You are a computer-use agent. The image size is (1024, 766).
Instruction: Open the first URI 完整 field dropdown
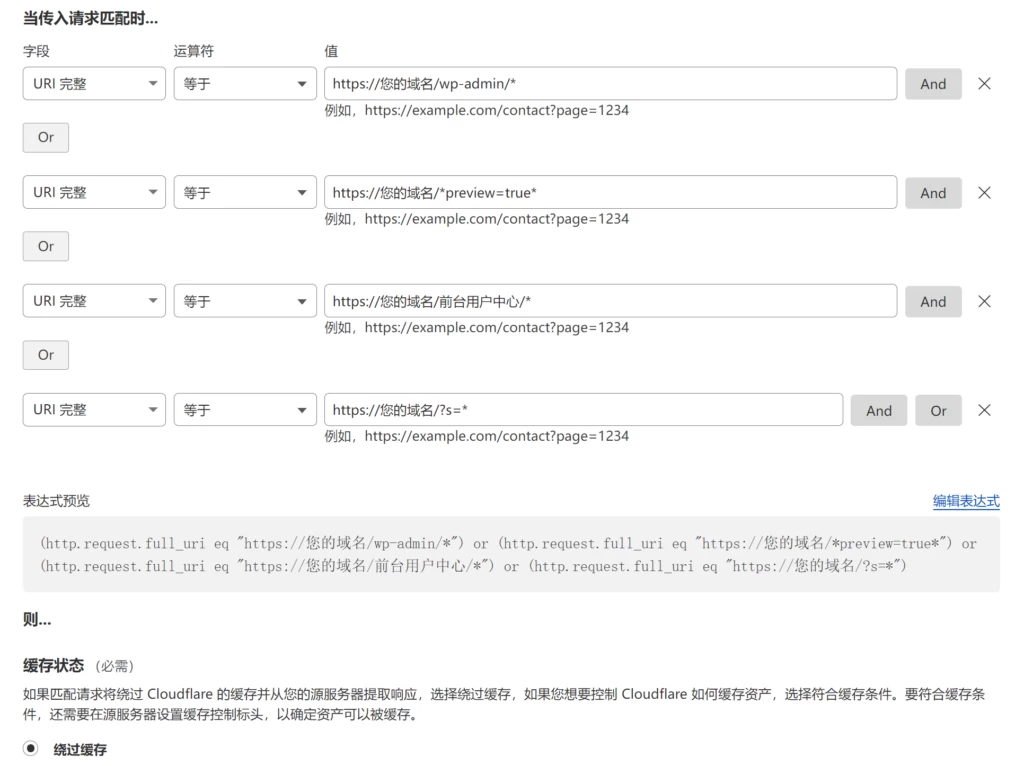click(93, 84)
